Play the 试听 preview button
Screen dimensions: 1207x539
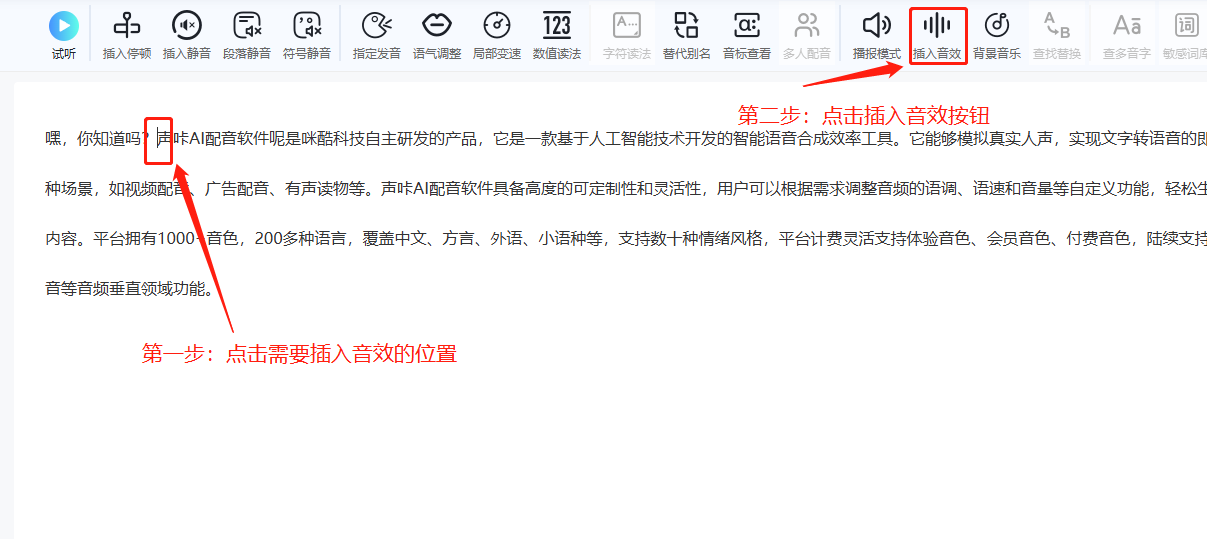click(64, 35)
